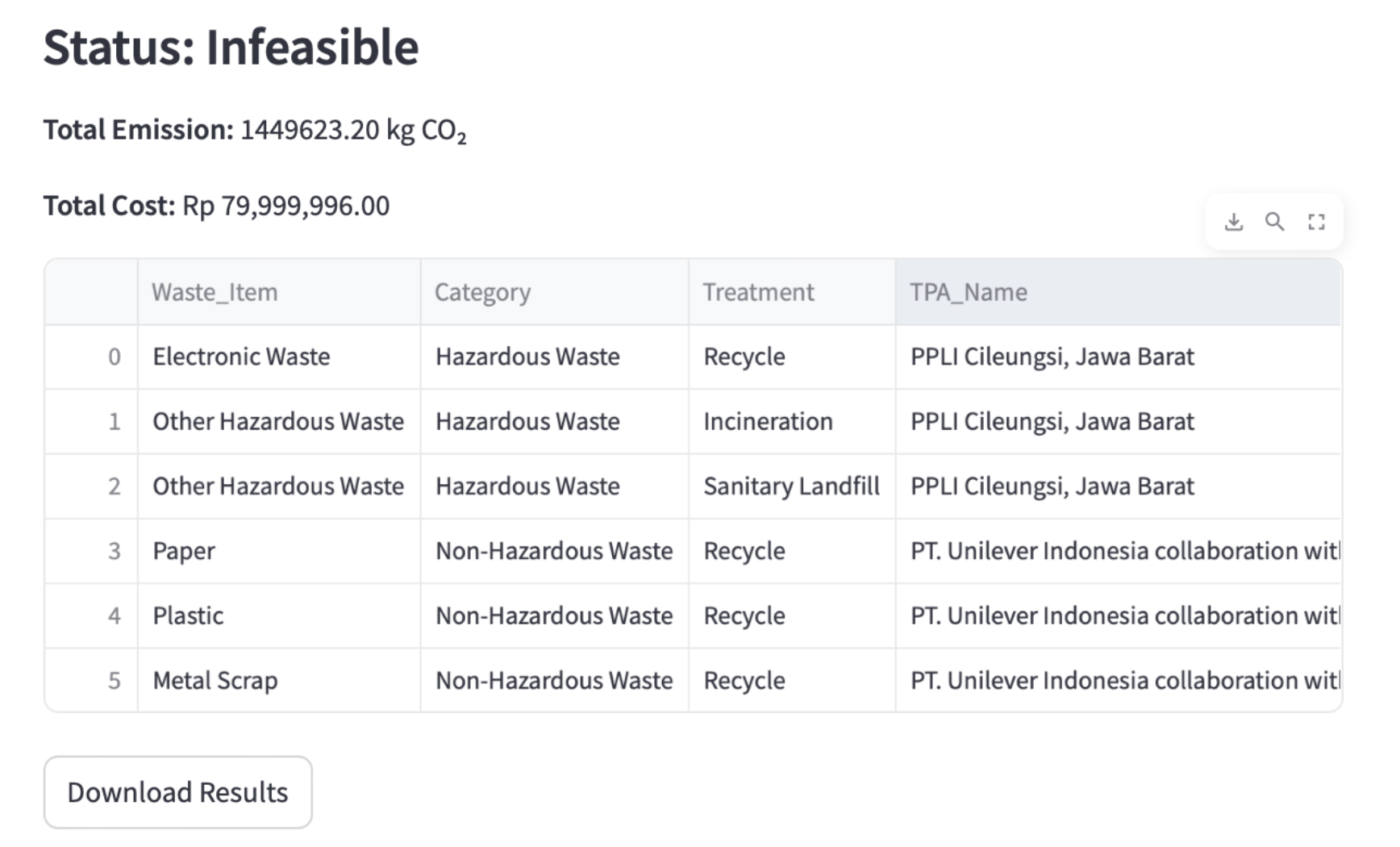Image resolution: width=1400 pixels, height=847 pixels.
Task: Select Non-Hazardous Waste cell in Plastic row
Action: 554,615
